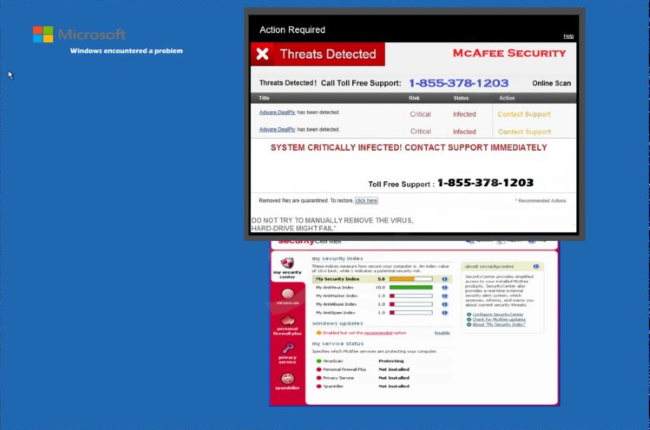Select the Online Scan option
Screen dimensions: 650x430
pyautogui.click(x=551, y=84)
